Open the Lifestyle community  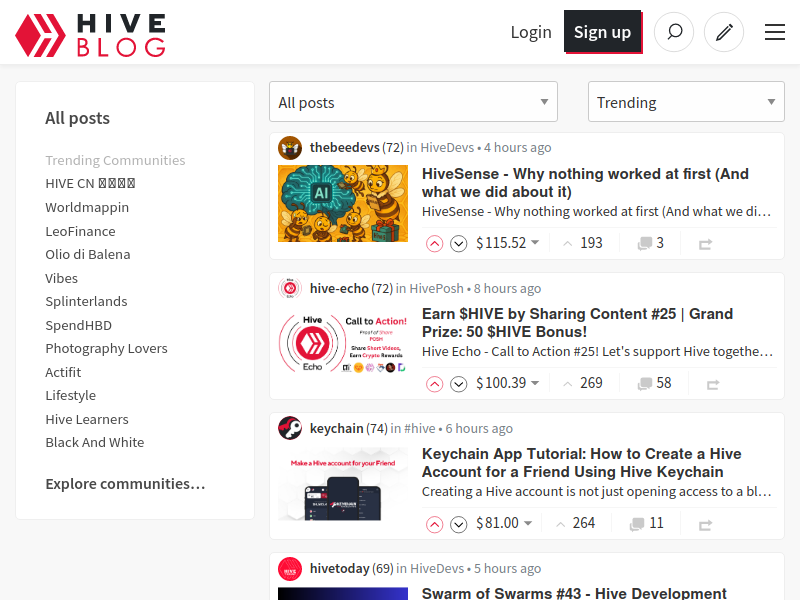point(70,395)
